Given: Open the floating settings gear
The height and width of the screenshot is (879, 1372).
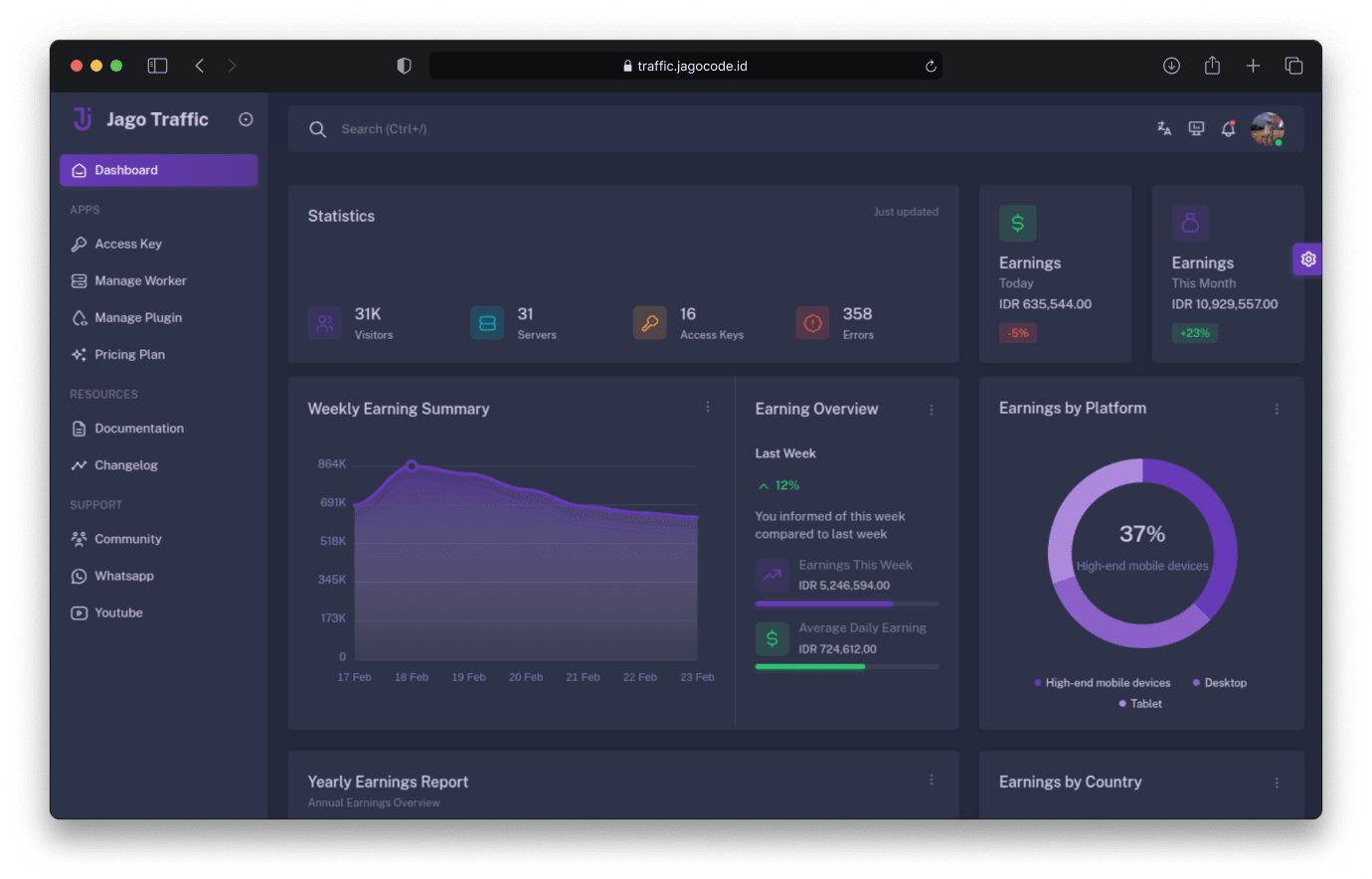Looking at the screenshot, I should 1308,260.
